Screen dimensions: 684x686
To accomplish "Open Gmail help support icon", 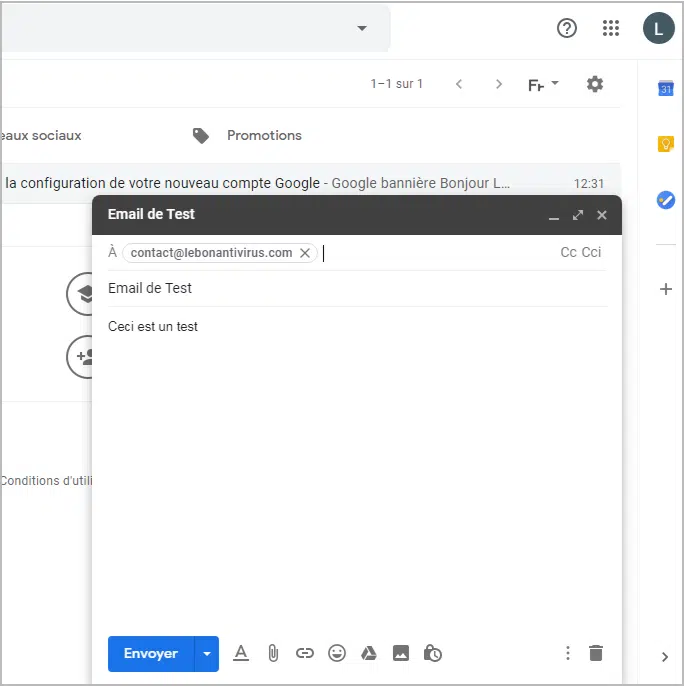I will 567,28.
